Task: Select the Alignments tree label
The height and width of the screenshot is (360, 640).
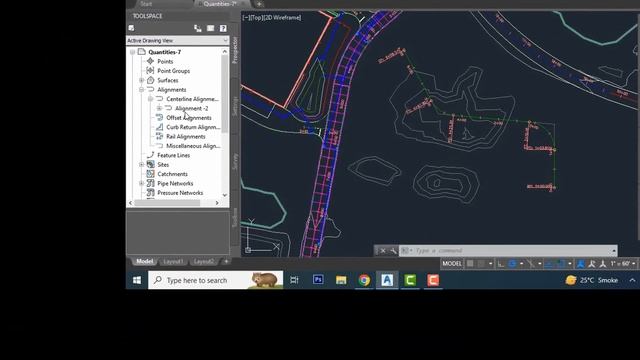Action: pos(172,90)
